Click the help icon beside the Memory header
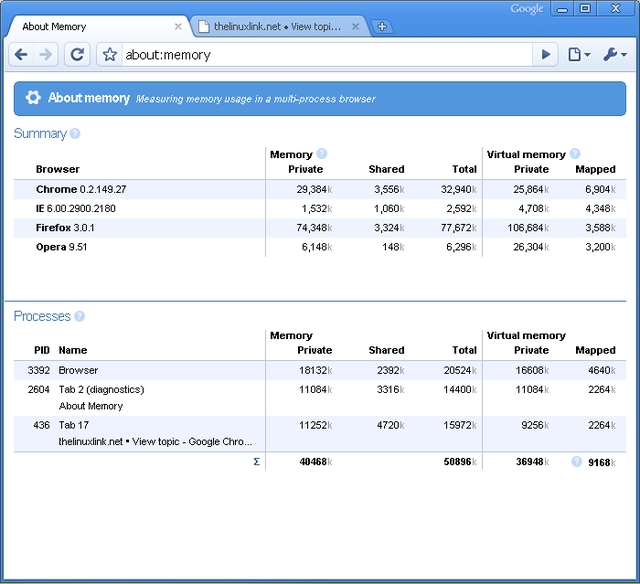 coord(322,153)
